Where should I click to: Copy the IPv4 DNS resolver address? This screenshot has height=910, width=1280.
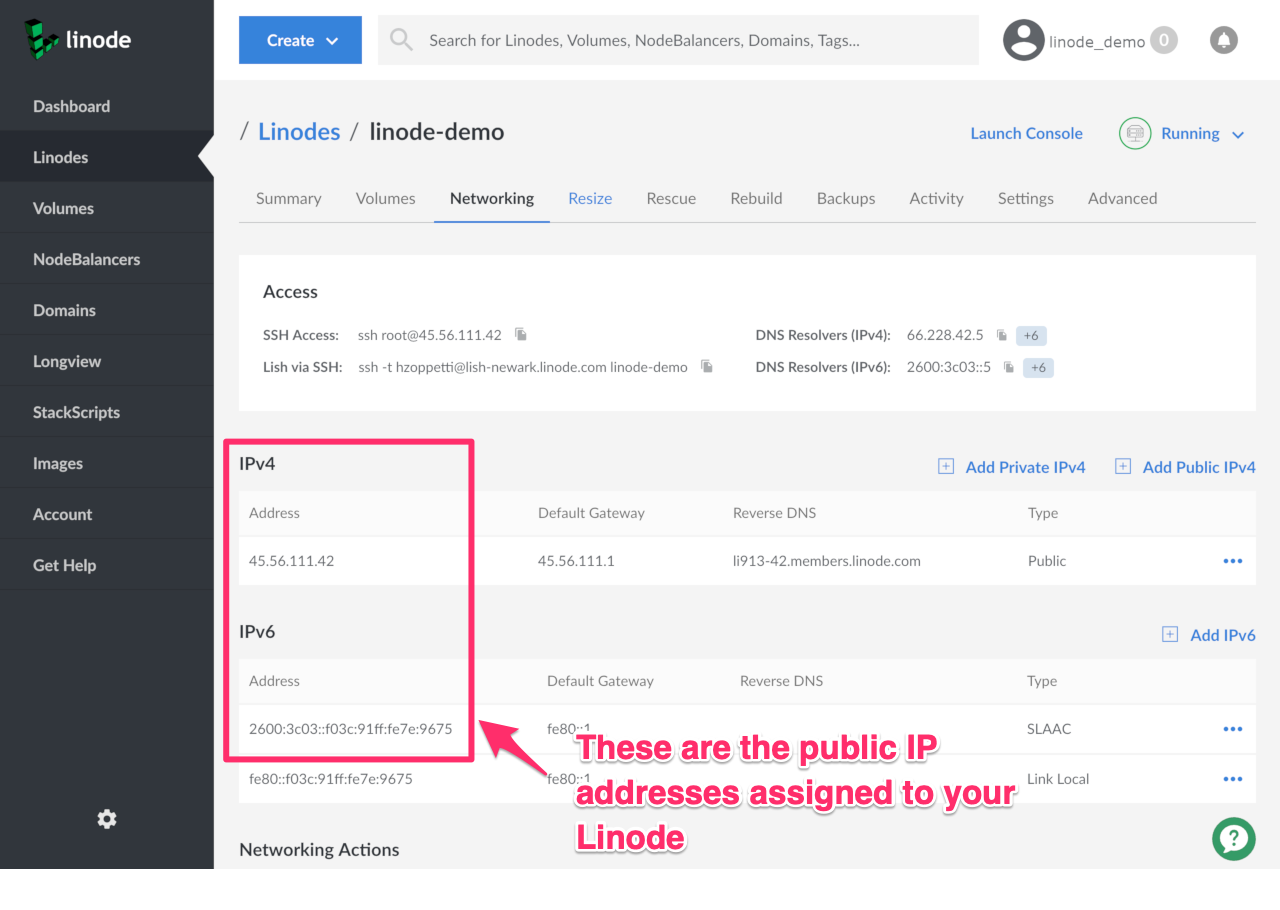click(1002, 335)
